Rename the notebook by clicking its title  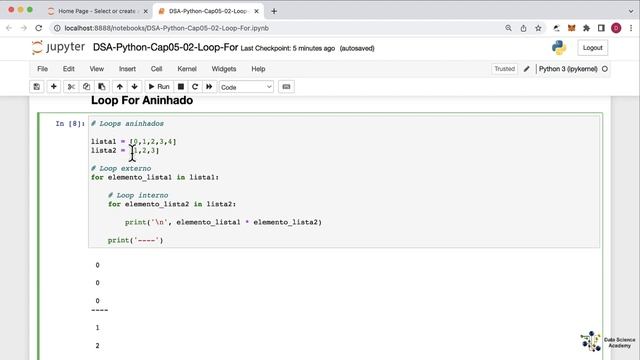pos(165,47)
